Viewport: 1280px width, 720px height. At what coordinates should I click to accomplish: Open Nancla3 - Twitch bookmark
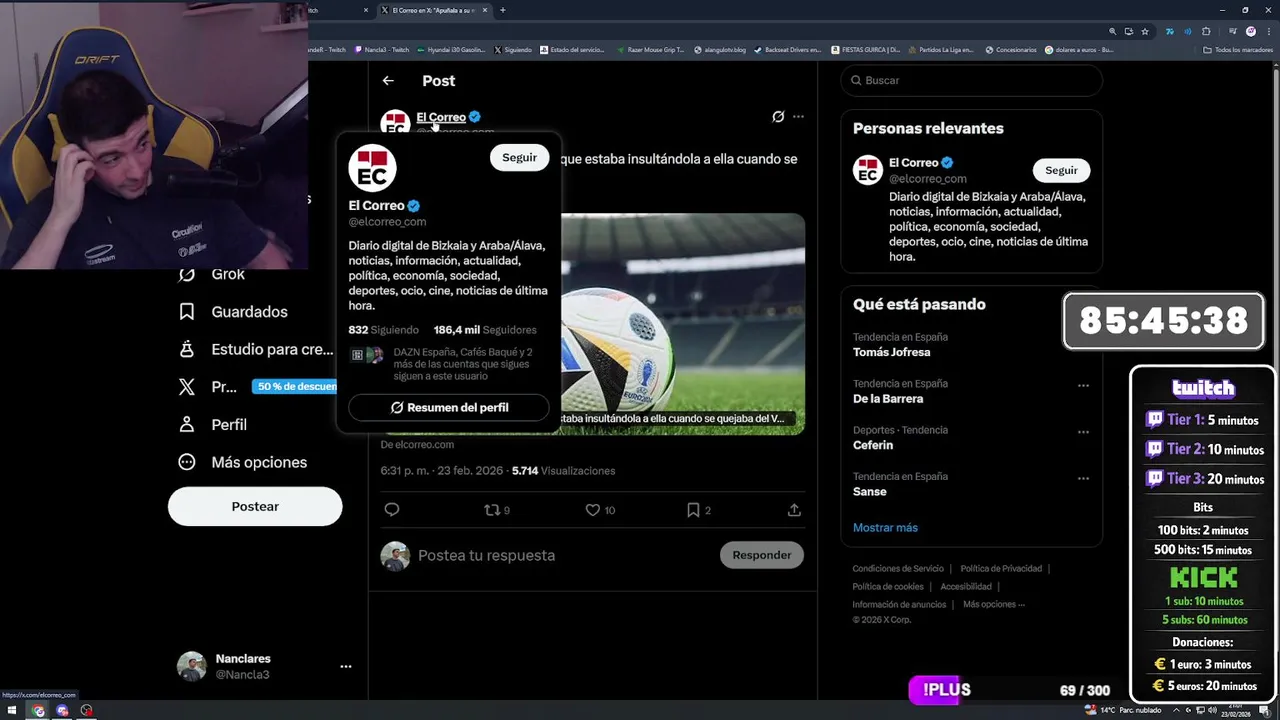381,49
